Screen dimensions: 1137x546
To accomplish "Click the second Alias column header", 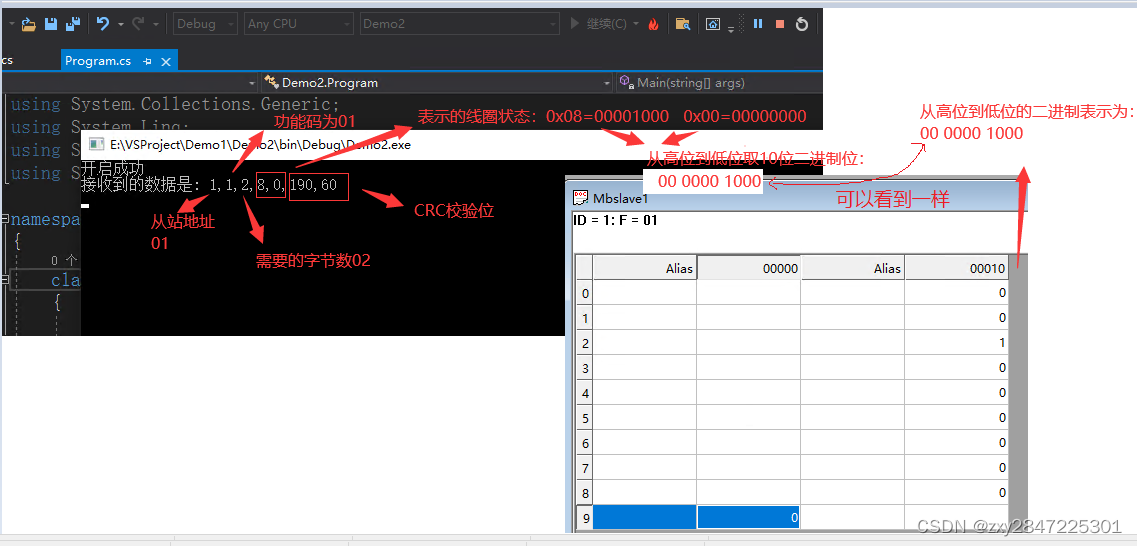I will [853, 268].
